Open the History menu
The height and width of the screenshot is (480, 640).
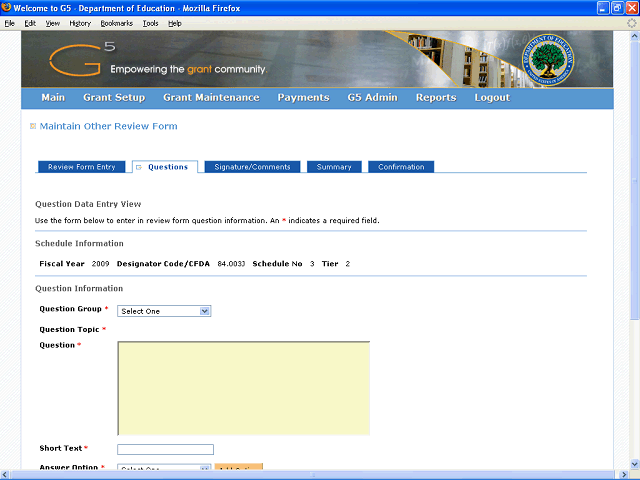[80, 23]
